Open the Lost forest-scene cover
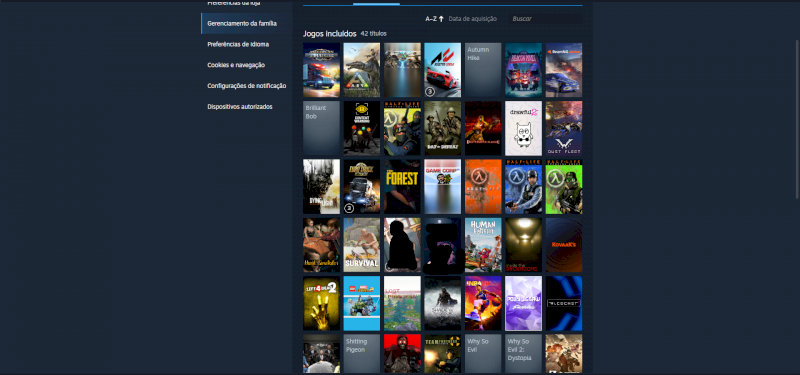 pos(402,304)
